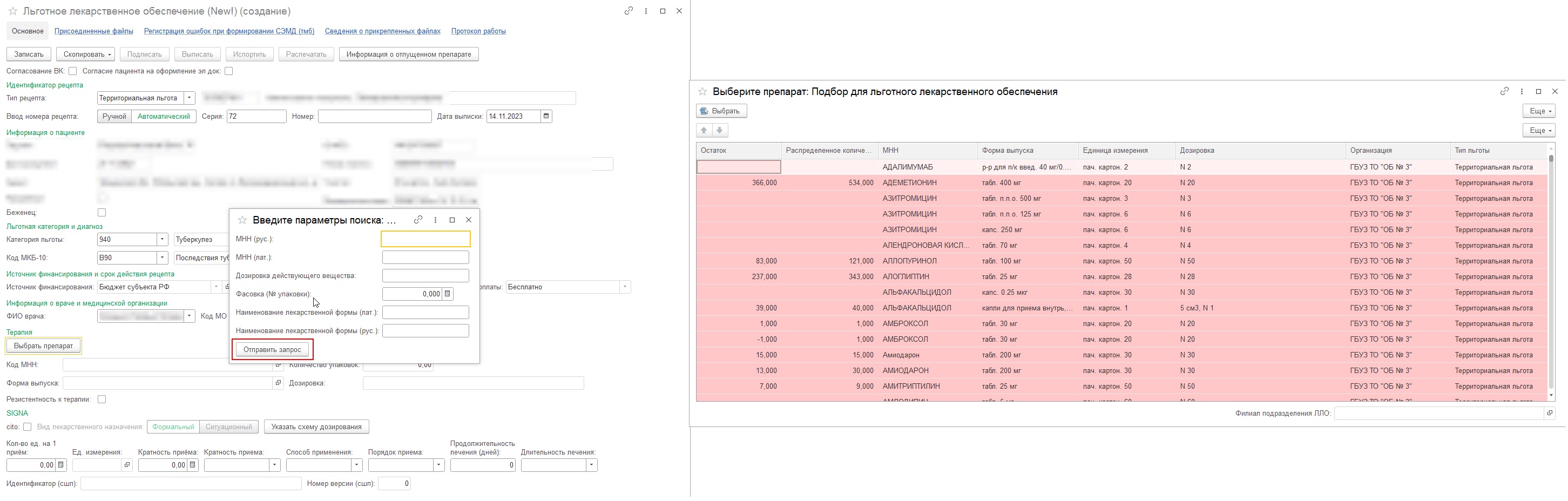This screenshot has height=501, width=1568.
Task: Star the search parameters dialog
Action: (x=242, y=220)
